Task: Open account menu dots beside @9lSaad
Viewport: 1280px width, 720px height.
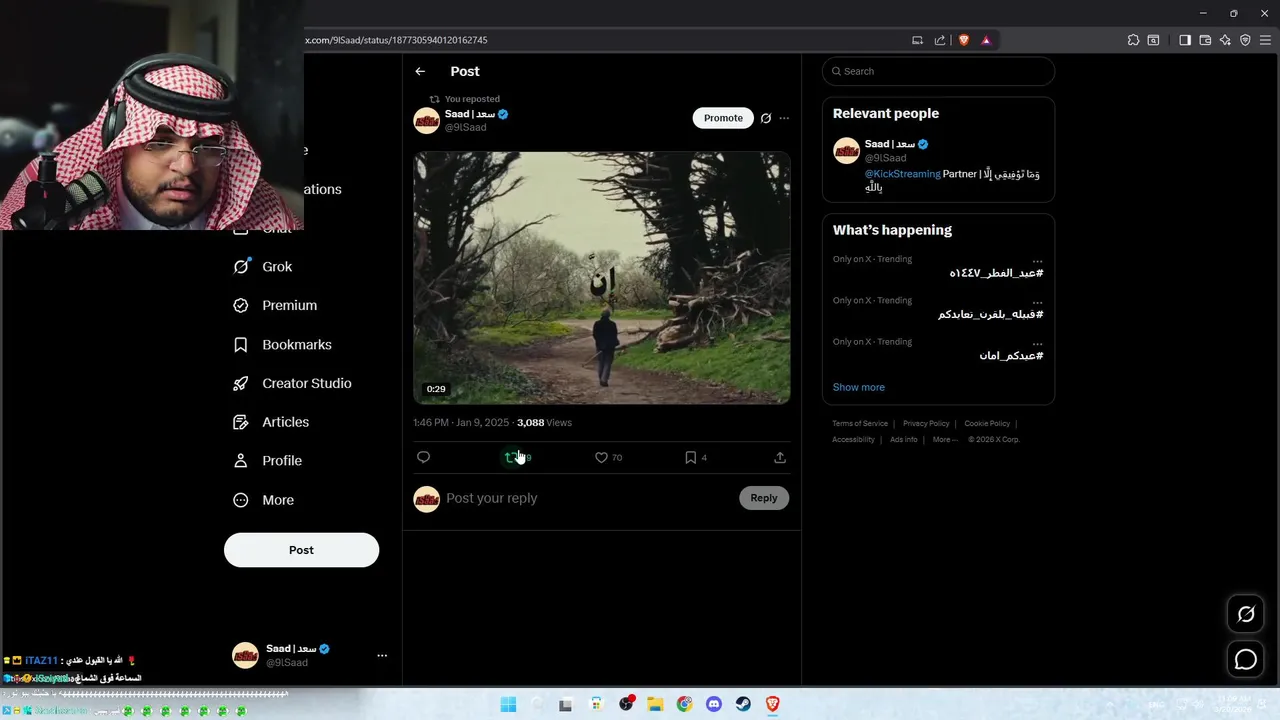Action: (x=381, y=655)
